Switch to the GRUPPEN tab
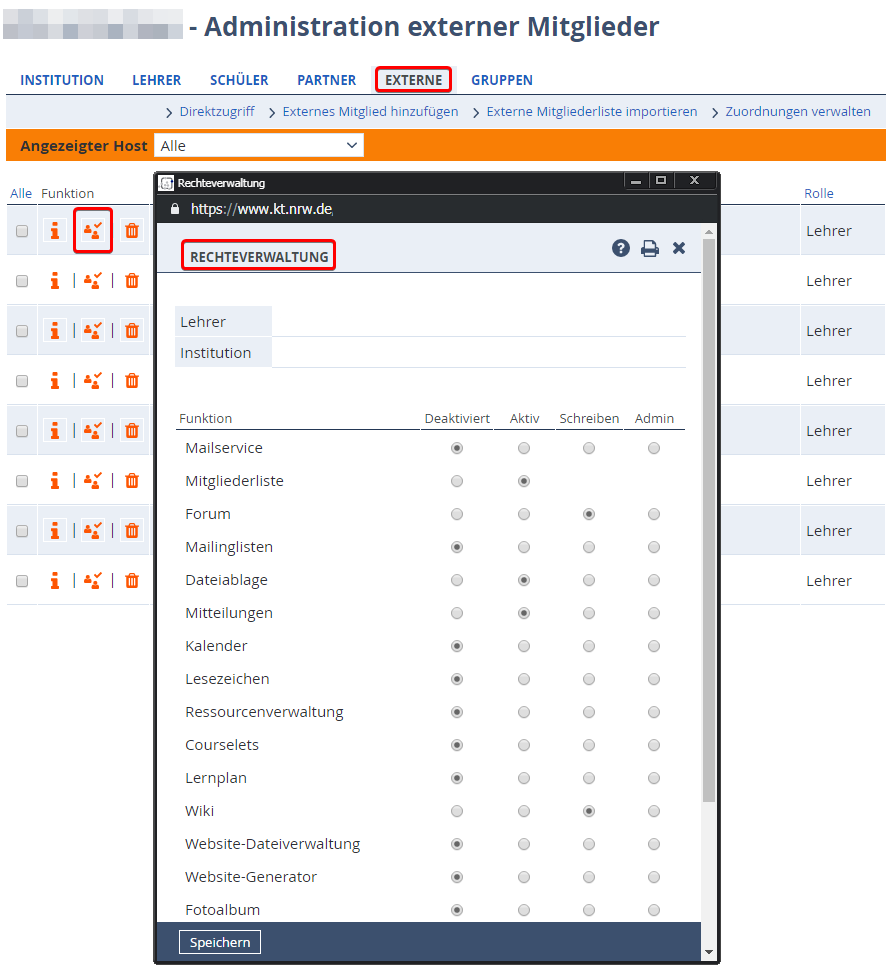Viewport: 888px width, 976px height. (x=502, y=80)
